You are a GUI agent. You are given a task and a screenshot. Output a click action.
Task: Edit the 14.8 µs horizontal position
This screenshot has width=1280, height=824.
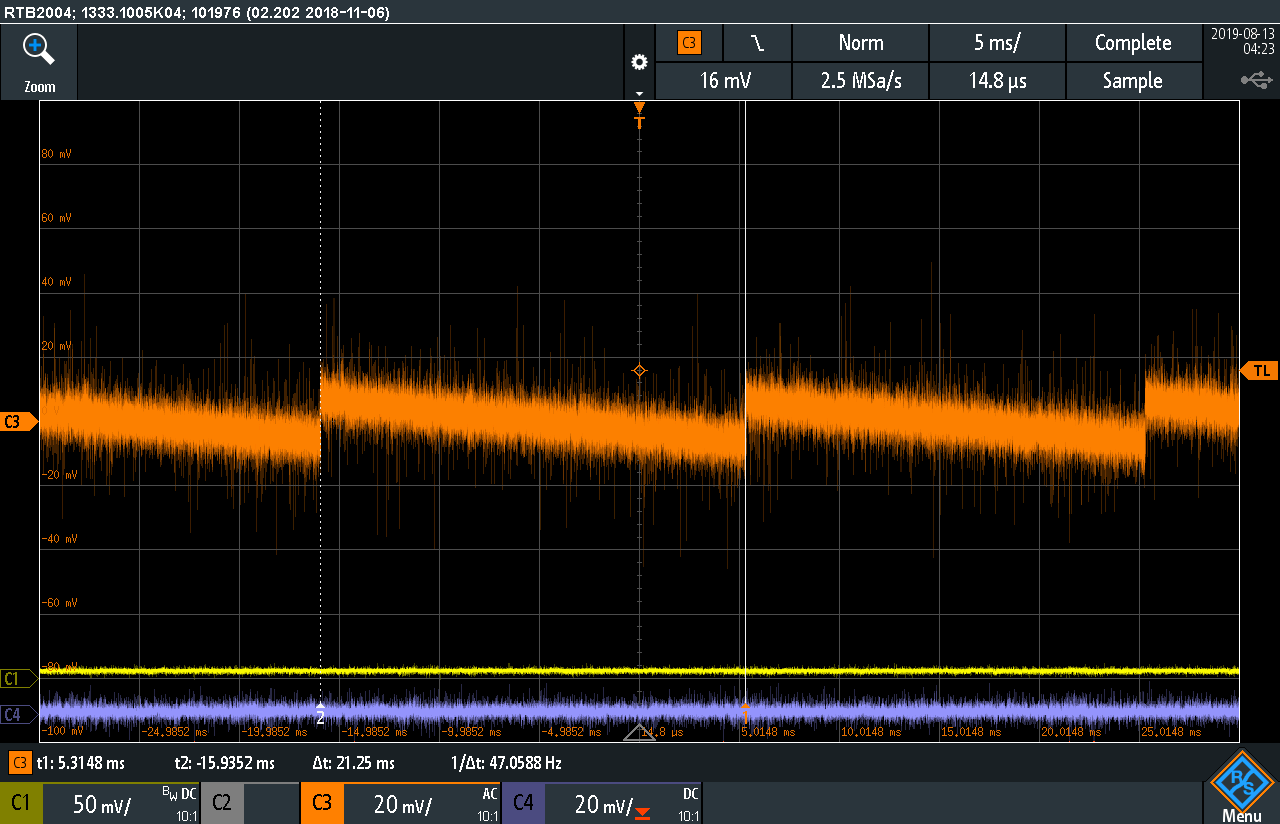997,81
